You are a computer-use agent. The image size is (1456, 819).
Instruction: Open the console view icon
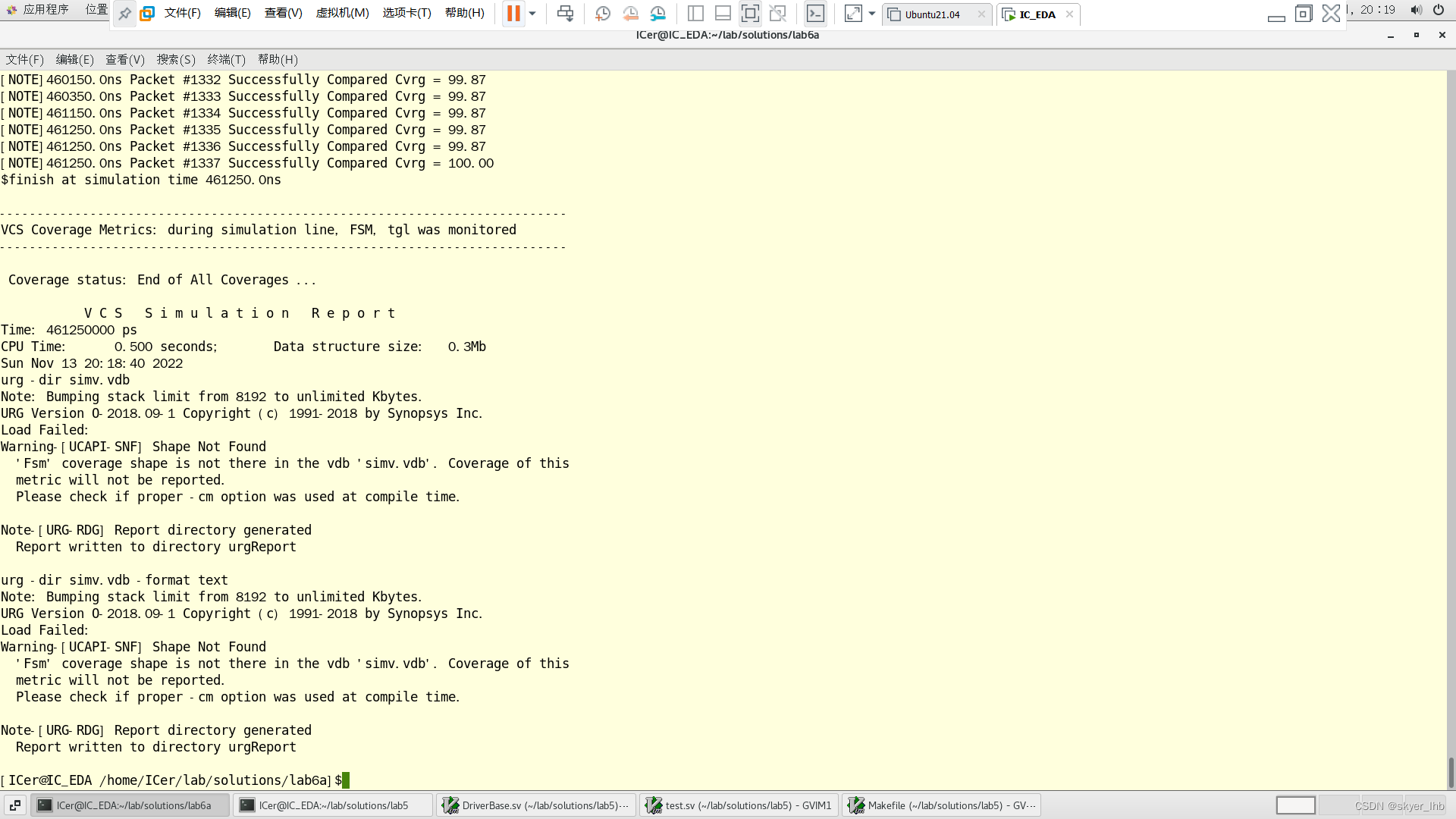pyautogui.click(x=815, y=13)
